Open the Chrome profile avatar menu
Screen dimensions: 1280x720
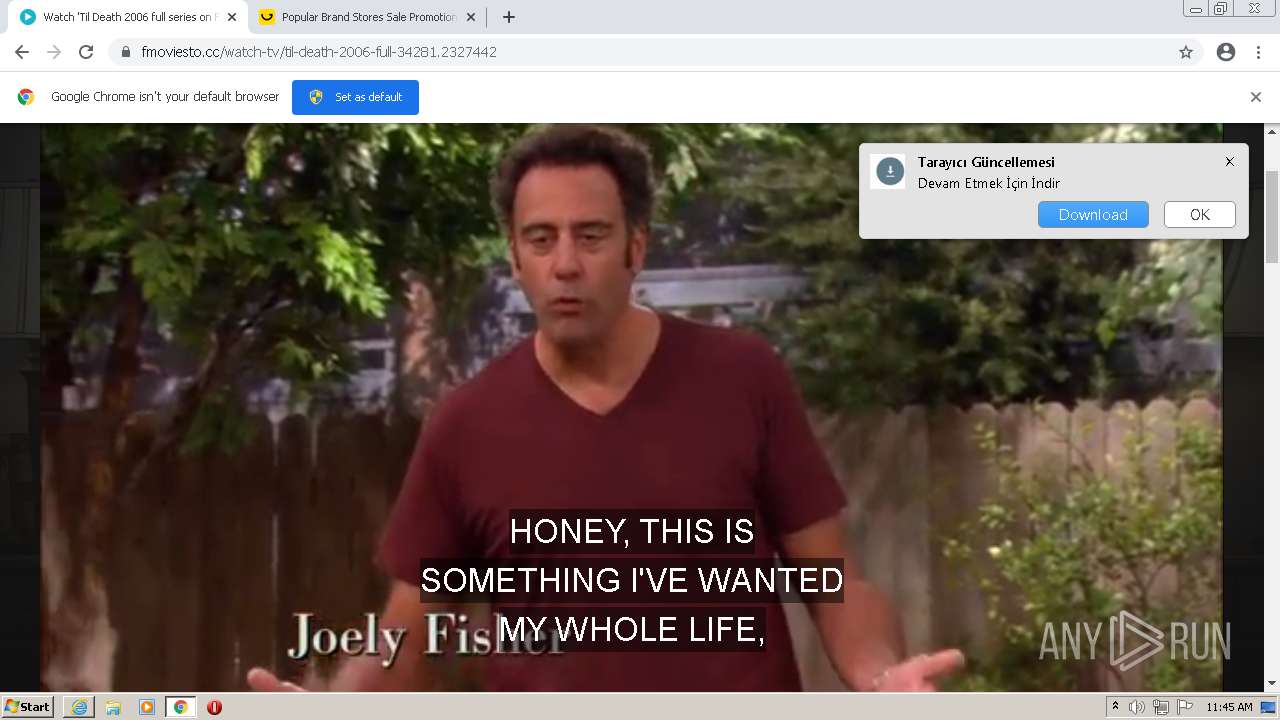1226,52
